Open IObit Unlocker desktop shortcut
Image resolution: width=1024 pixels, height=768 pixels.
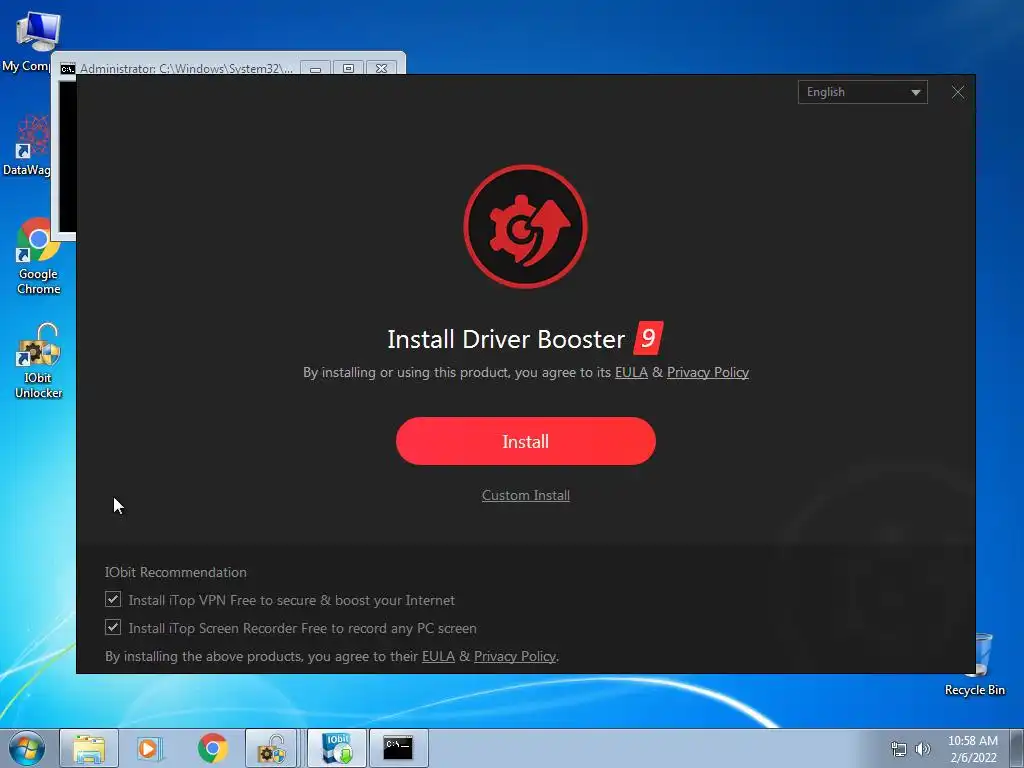click(38, 360)
